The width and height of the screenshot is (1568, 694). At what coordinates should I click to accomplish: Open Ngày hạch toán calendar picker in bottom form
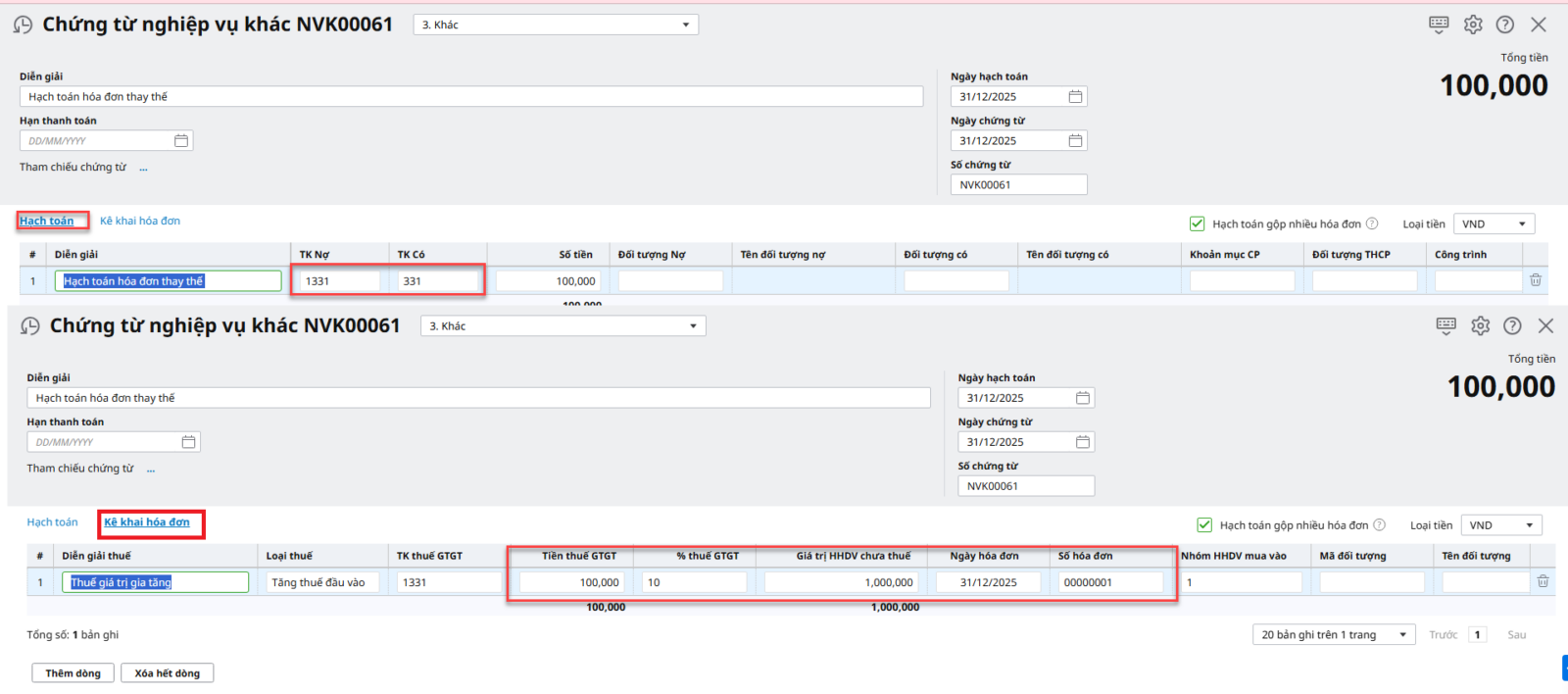(1083, 398)
